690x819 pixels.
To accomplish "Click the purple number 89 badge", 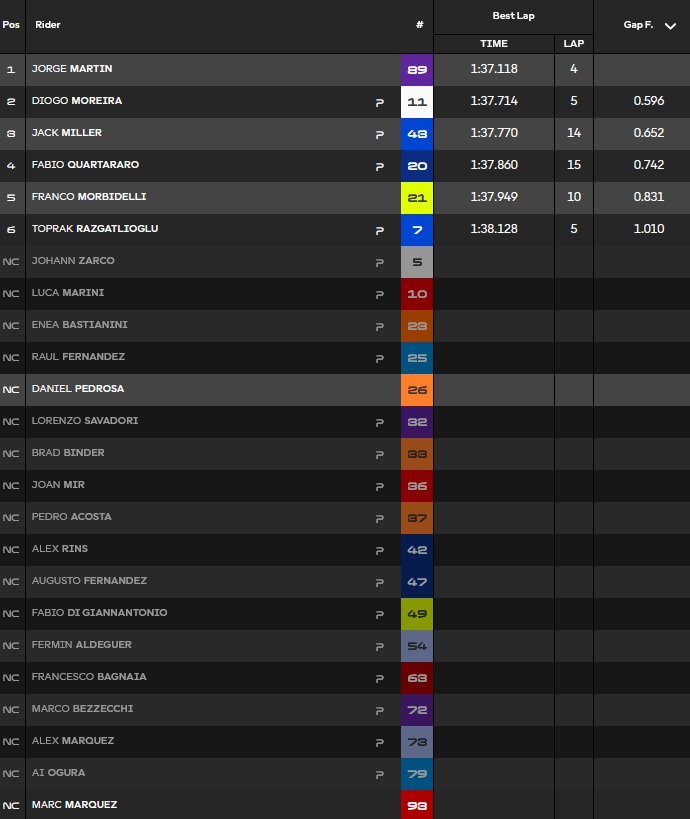I will (x=417, y=70).
